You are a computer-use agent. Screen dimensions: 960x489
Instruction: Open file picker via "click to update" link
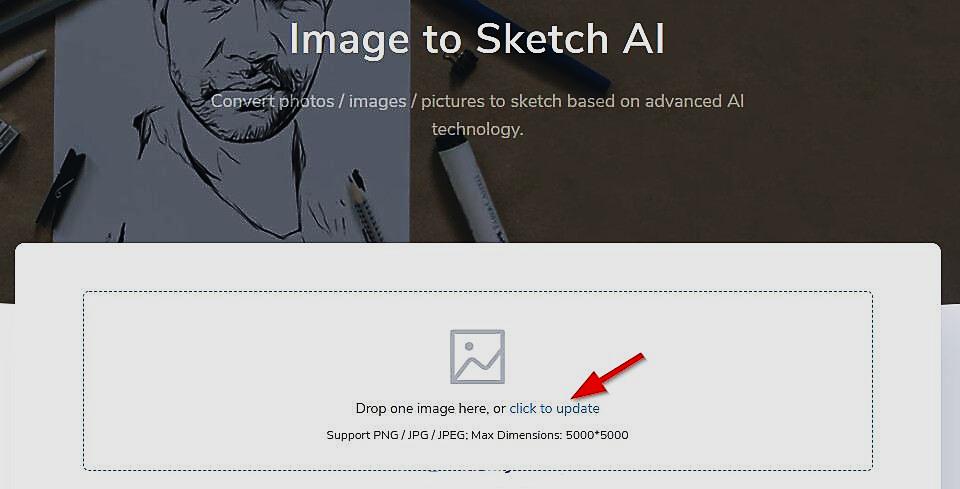pos(554,408)
